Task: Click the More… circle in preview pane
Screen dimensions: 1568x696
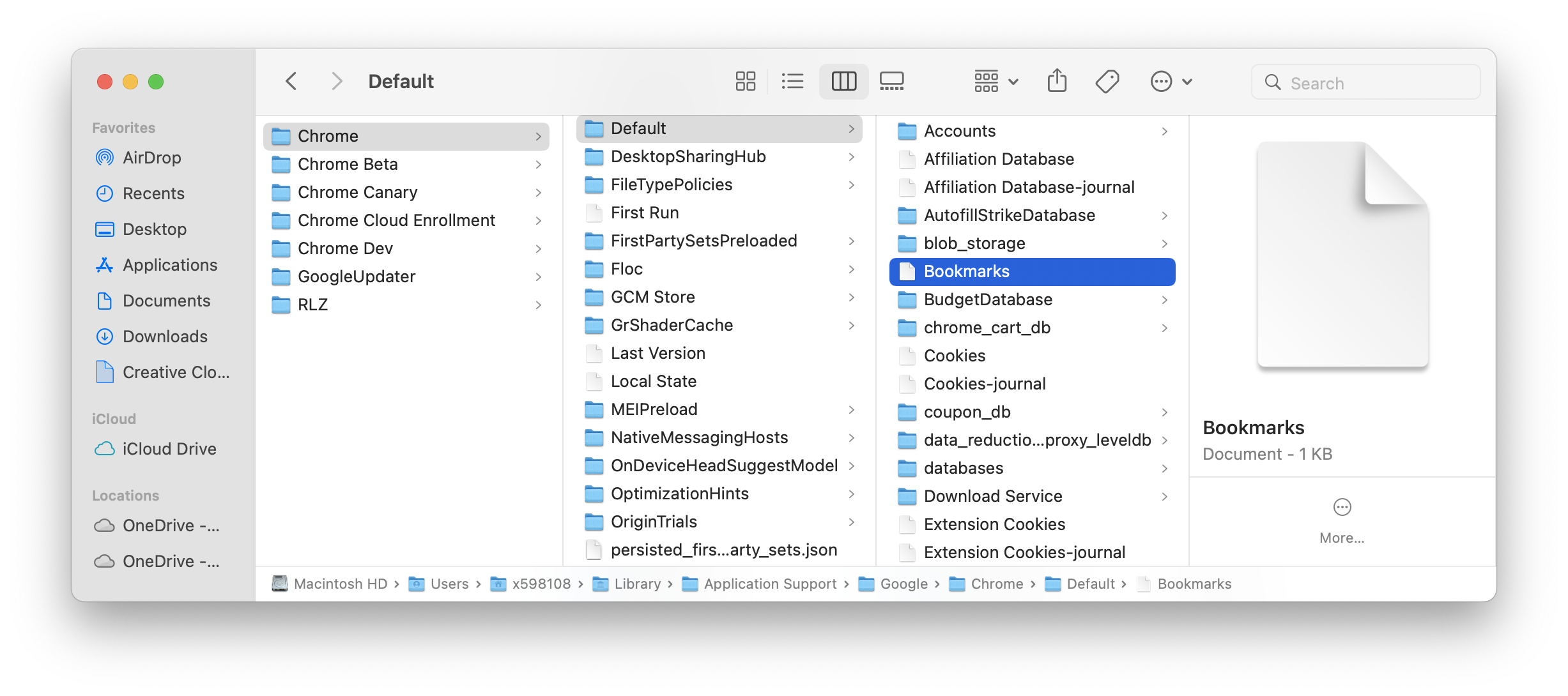Action: tap(1342, 508)
